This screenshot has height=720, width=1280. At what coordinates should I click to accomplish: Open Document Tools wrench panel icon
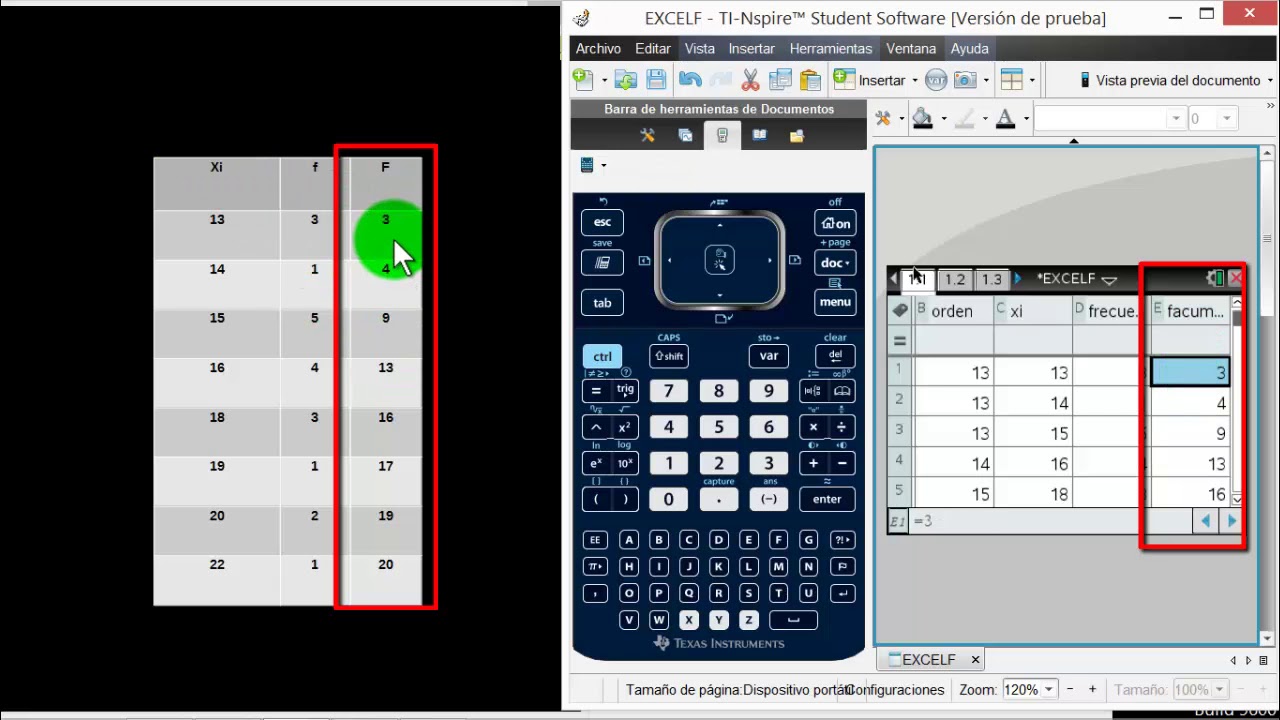pos(648,136)
